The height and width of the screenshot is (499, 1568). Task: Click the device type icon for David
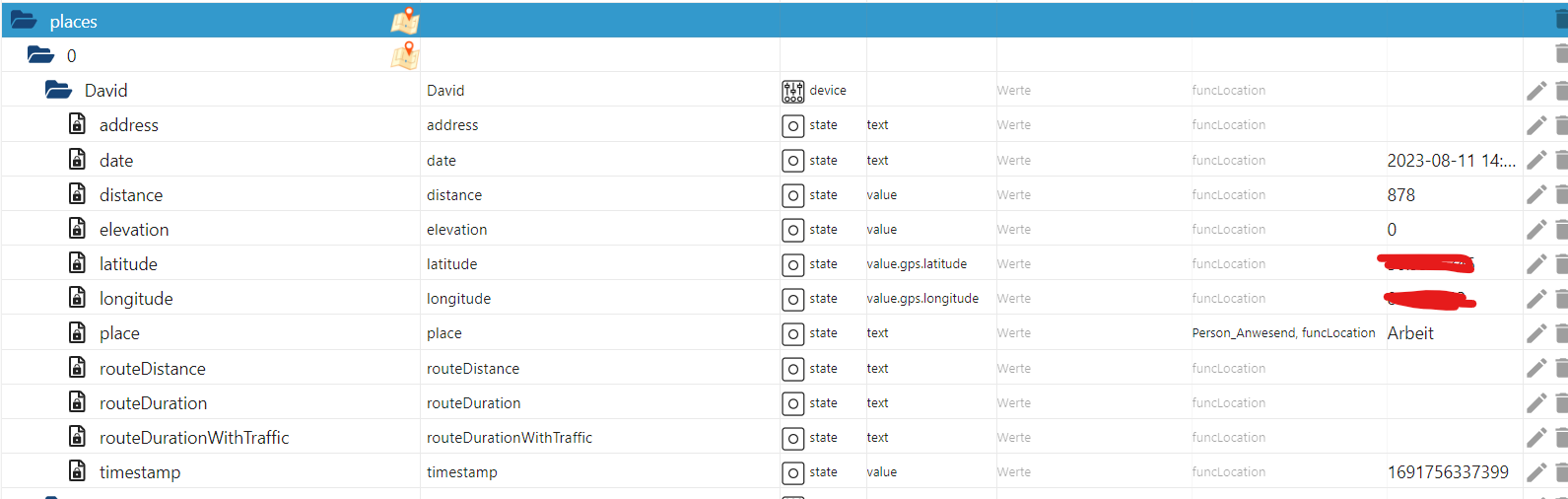pos(792,91)
